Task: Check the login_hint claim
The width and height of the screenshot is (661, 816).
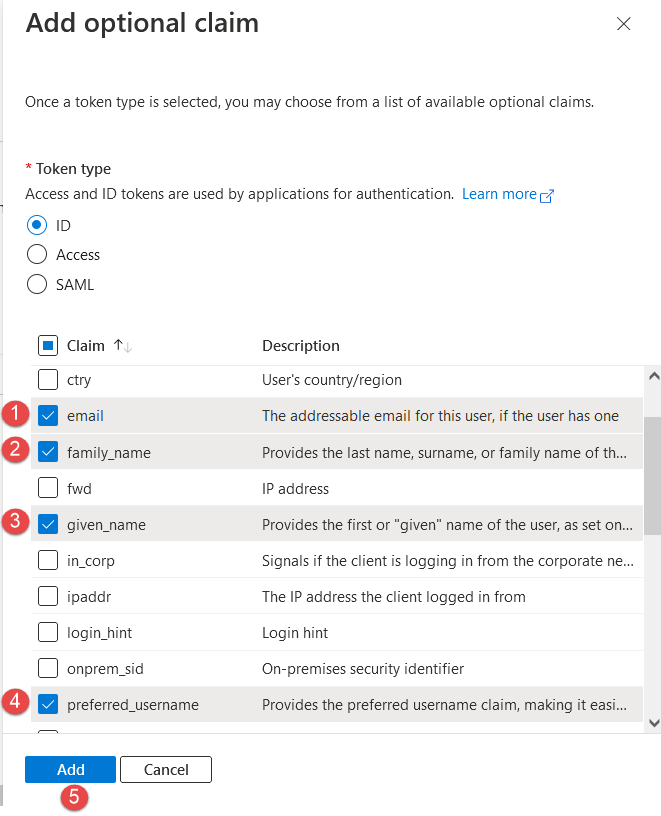Action: tap(48, 633)
